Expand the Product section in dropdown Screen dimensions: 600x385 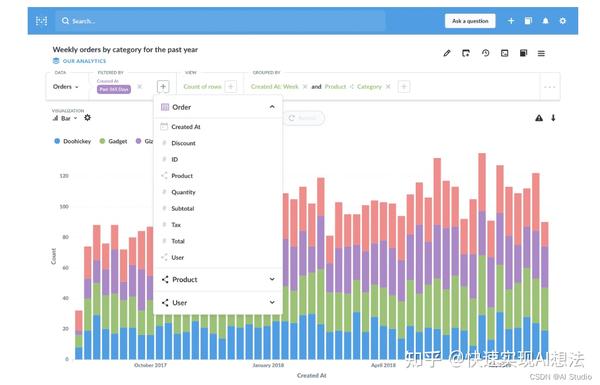218,279
